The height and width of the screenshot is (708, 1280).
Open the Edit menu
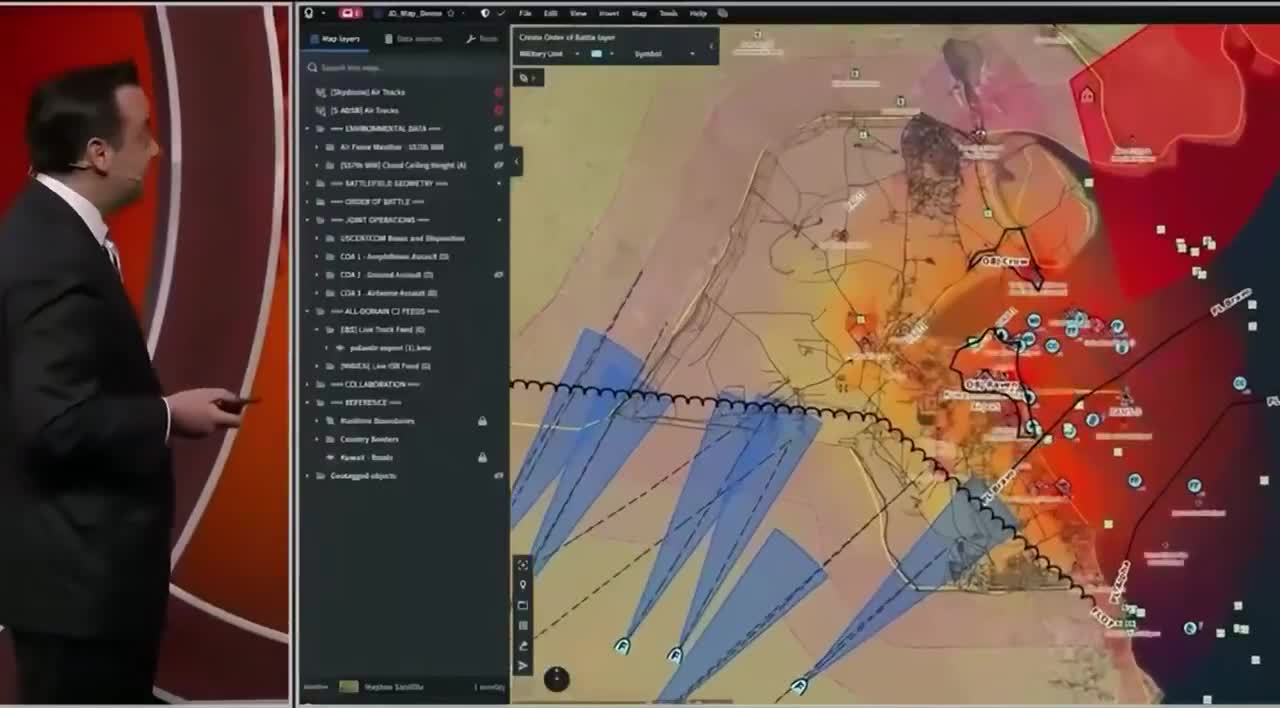click(x=551, y=13)
